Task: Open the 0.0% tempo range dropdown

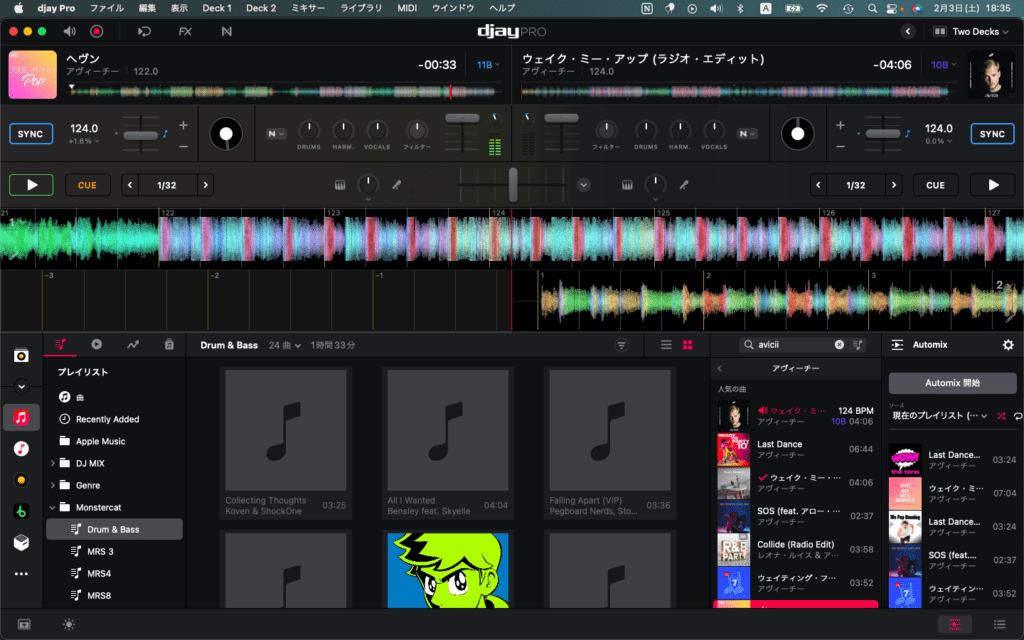Action: click(x=939, y=141)
